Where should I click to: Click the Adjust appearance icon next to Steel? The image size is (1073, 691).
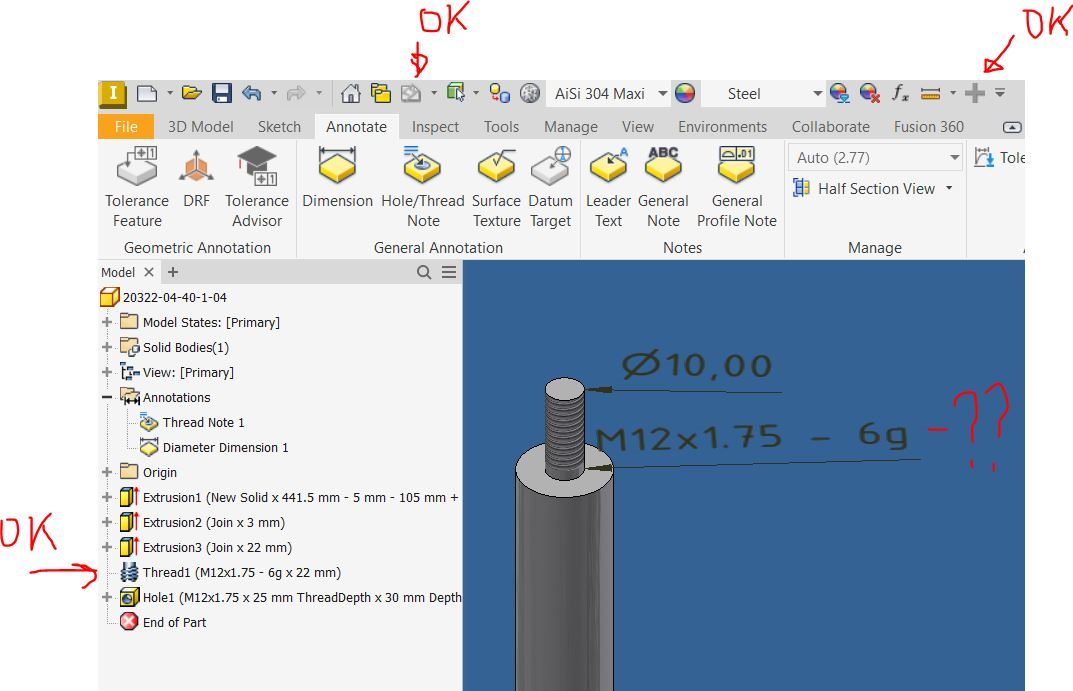[840, 93]
